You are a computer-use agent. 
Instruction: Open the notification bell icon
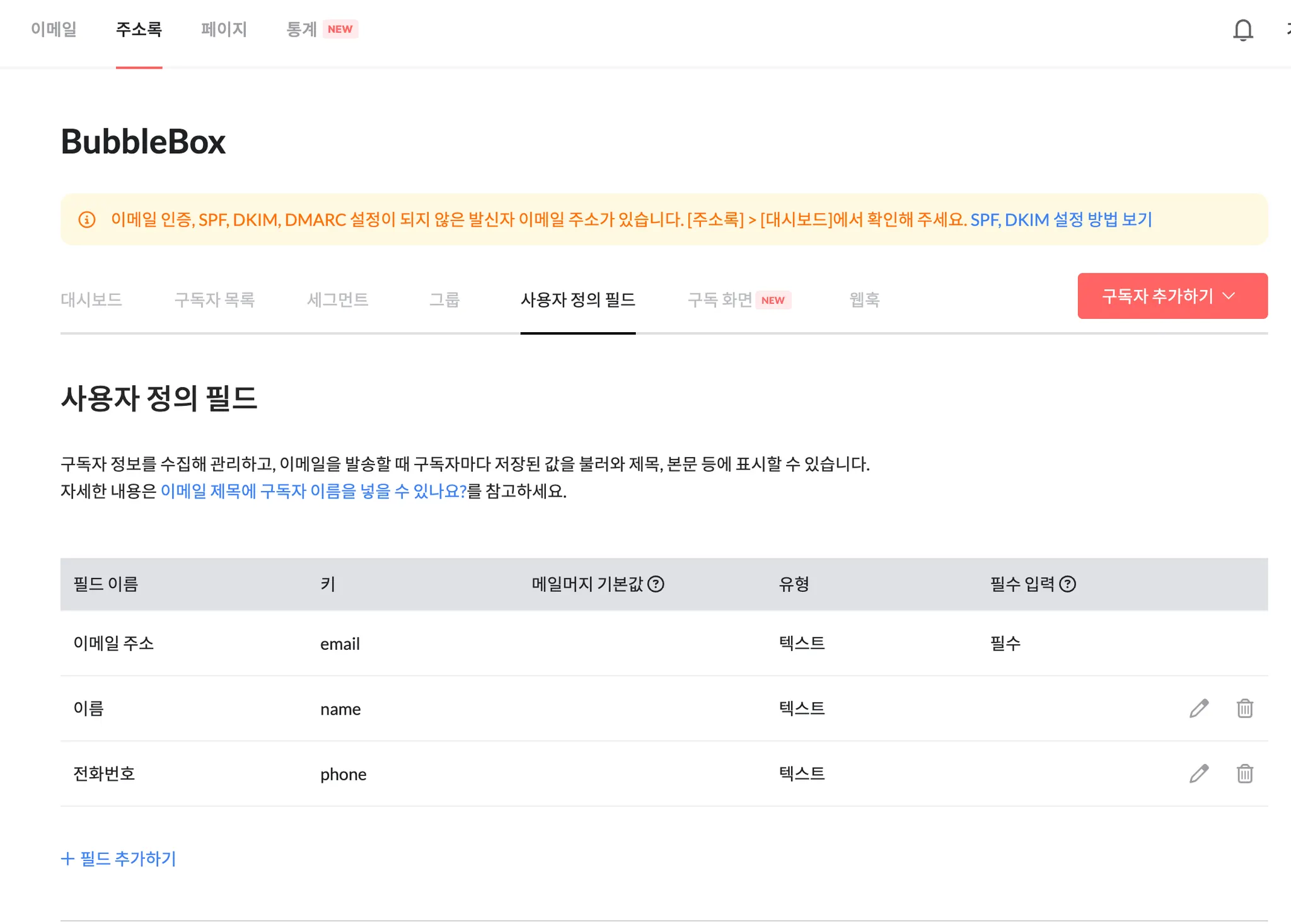point(1242,30)
